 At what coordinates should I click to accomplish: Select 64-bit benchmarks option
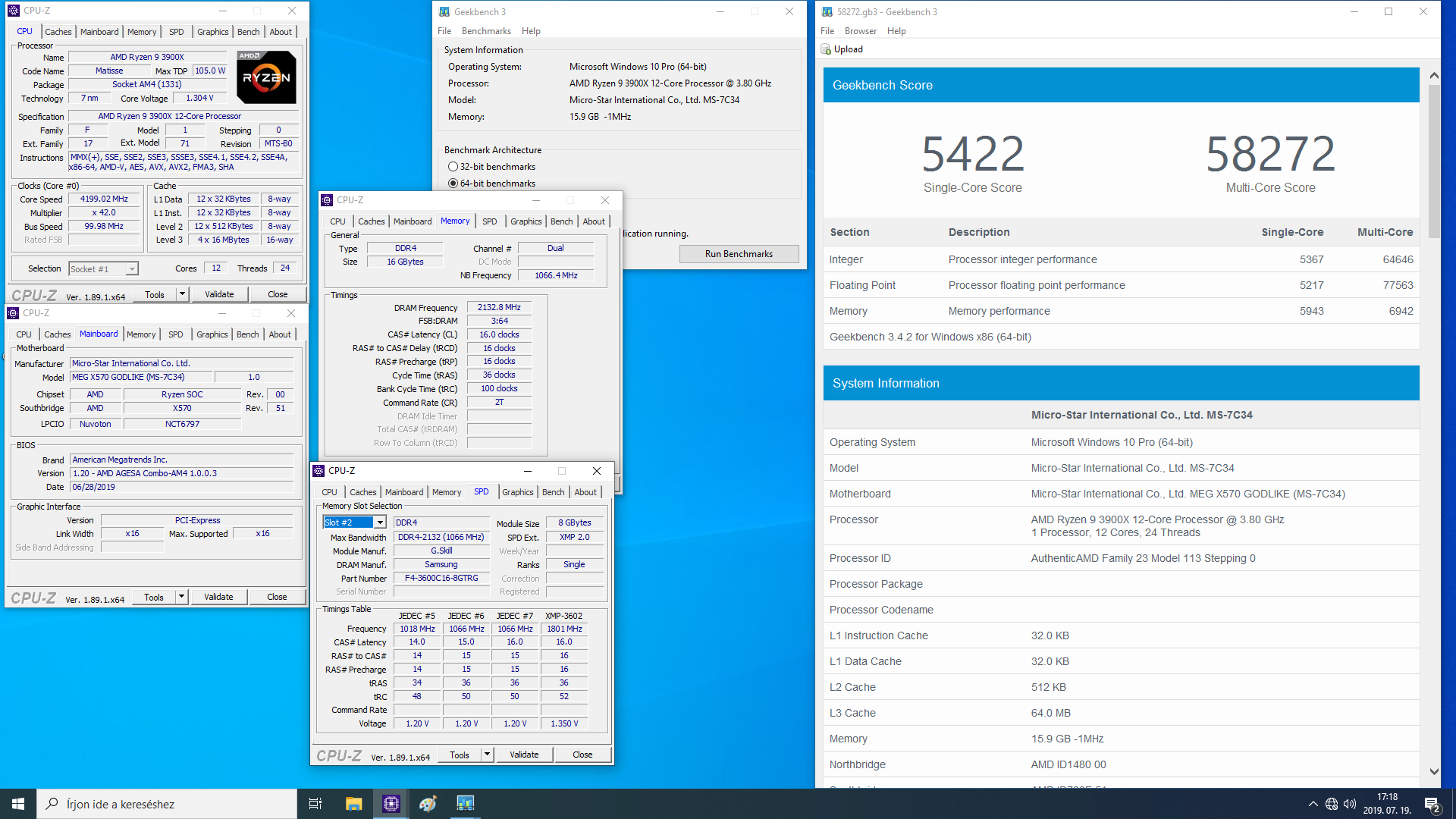tap(453, 184)
